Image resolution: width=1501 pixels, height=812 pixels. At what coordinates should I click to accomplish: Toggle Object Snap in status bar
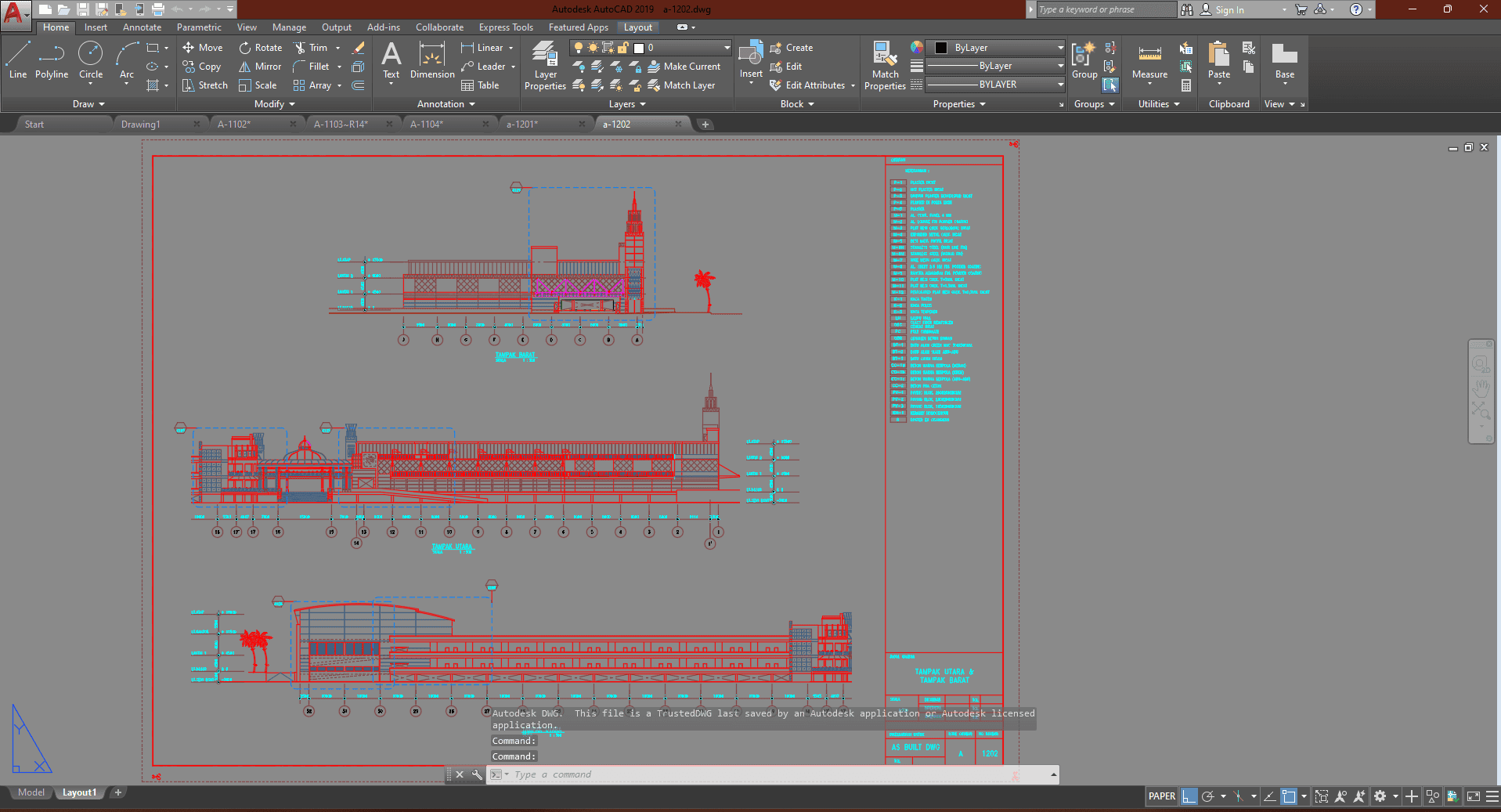coord(1289,796)
